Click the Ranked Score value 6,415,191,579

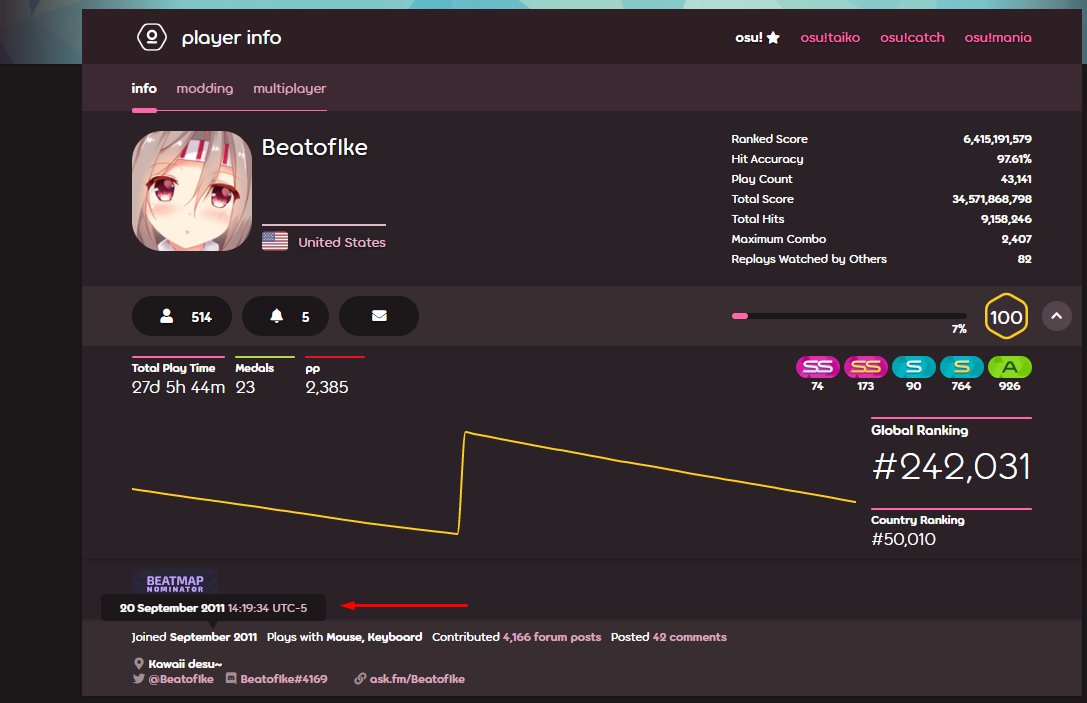(997, 139)
